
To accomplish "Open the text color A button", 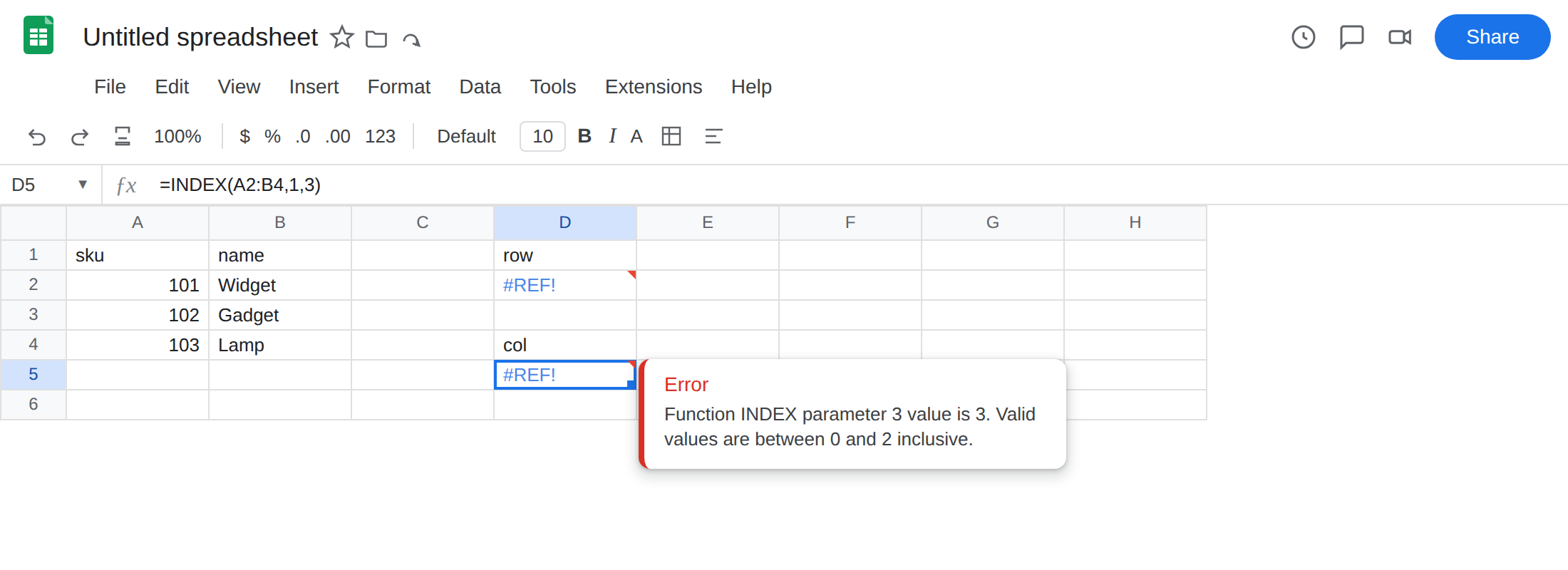I will coord(636,136).
